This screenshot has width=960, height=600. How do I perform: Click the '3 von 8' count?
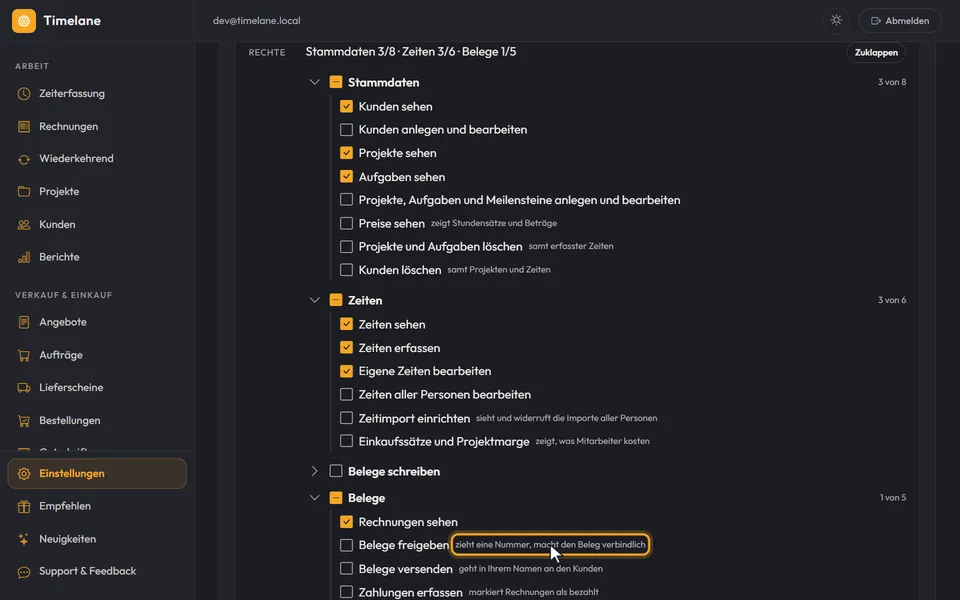[x=892, y=82]
